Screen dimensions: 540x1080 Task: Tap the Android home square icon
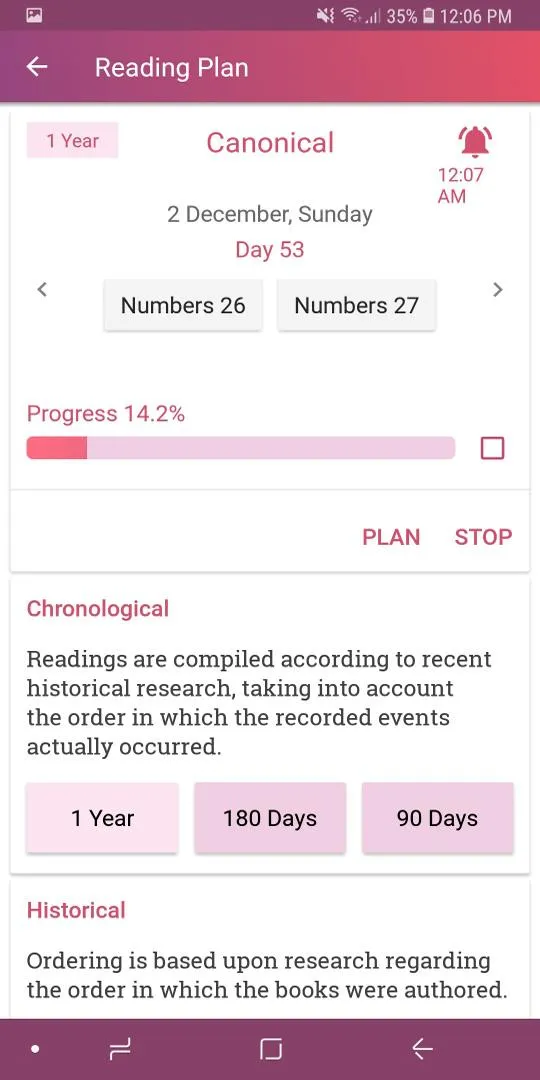(x=271, y=1049)
